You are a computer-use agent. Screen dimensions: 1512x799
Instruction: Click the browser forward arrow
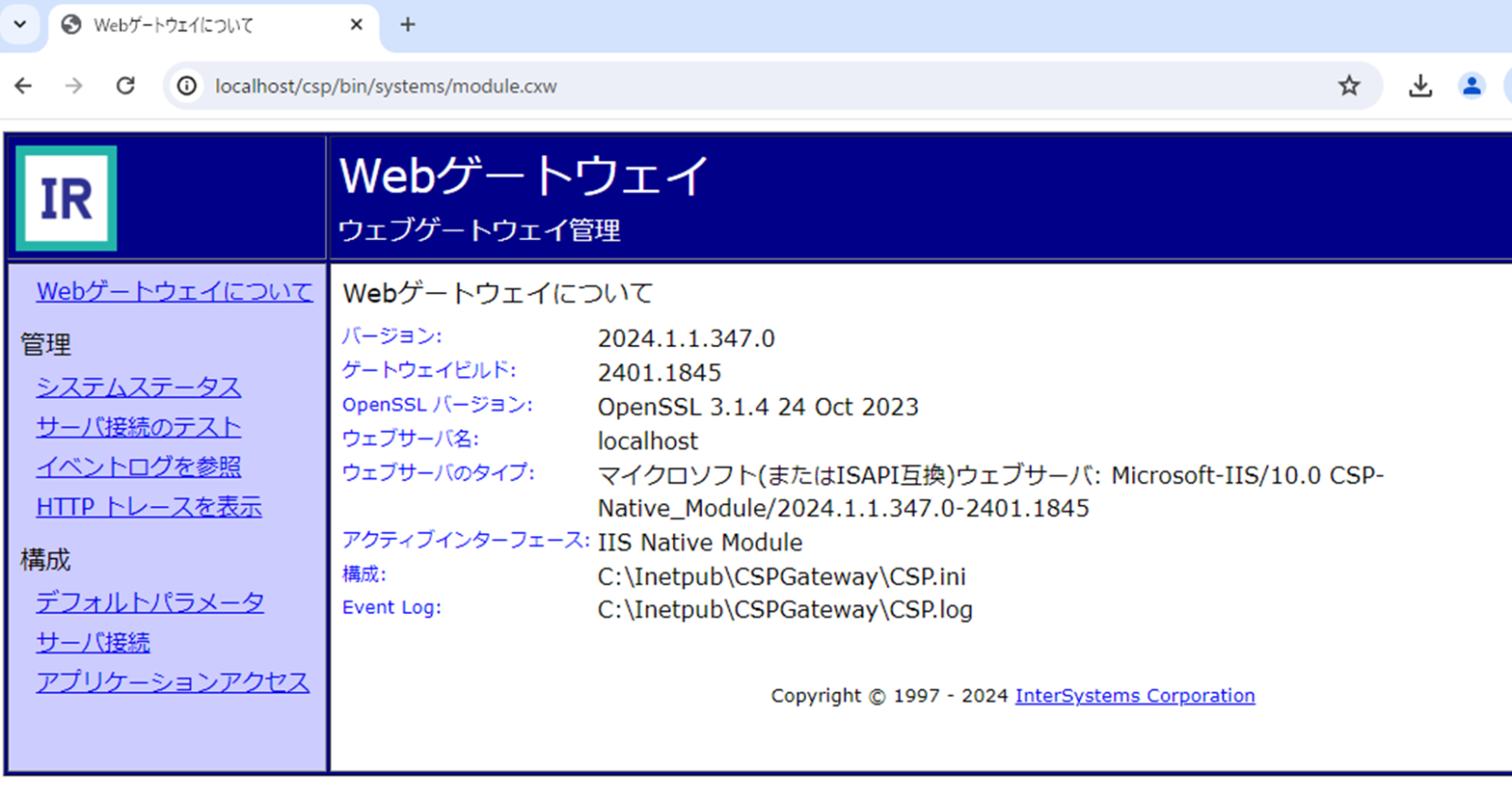74,86
